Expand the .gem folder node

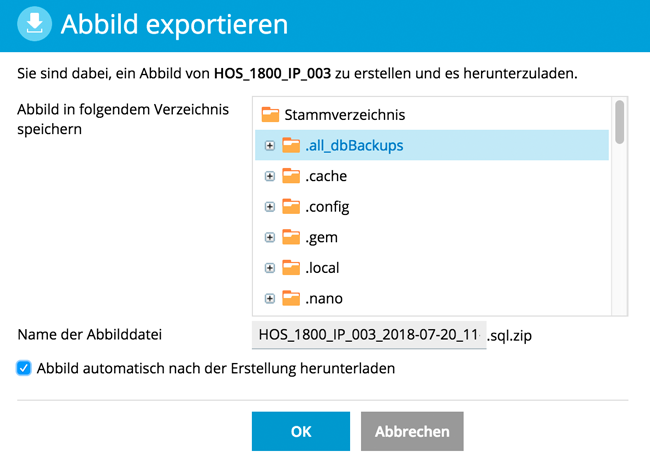pyautogui.click(x=269, y=238)
